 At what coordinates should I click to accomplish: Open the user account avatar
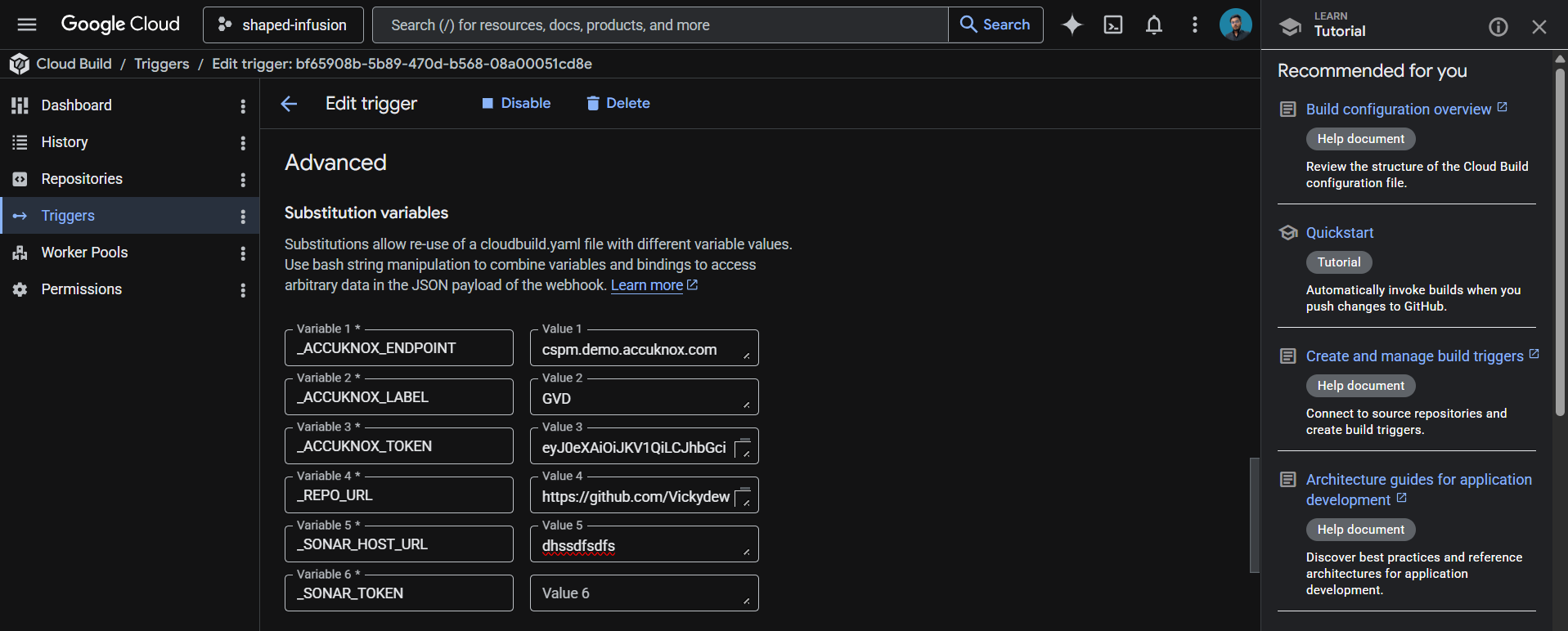(1235, 25)
